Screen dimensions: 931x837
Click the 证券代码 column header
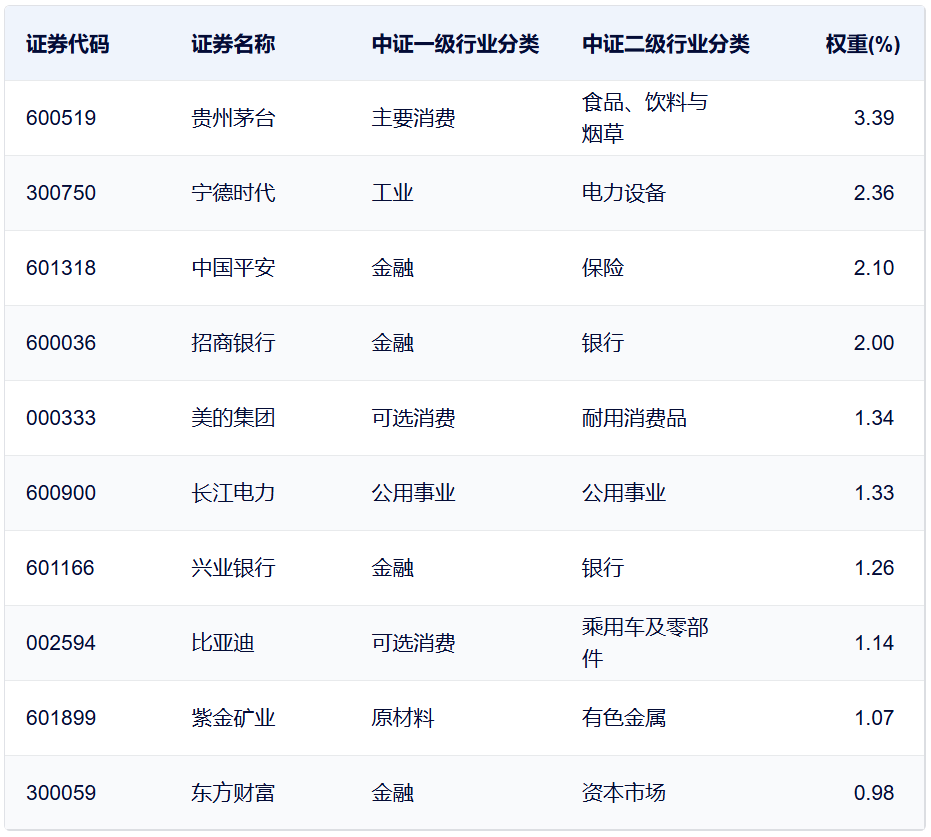(x=67, y=44)
